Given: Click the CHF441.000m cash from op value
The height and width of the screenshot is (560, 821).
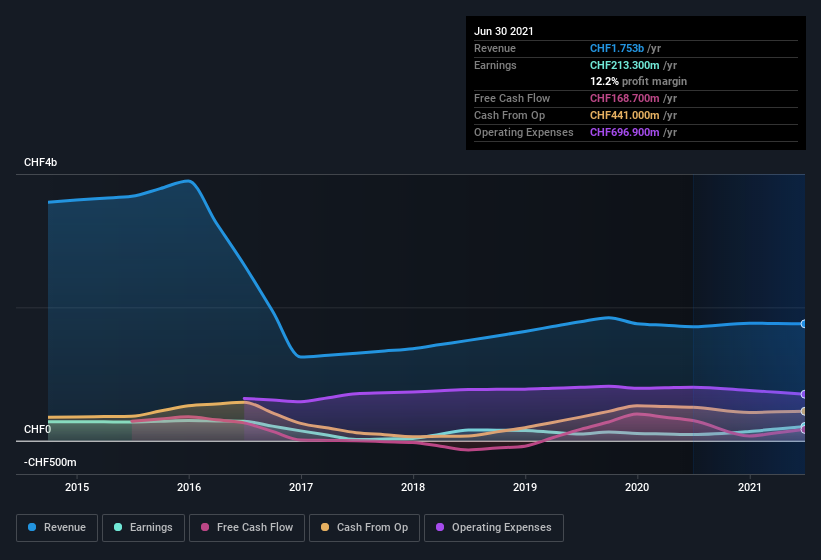Looking at the screenshot, I should [625, 115].
